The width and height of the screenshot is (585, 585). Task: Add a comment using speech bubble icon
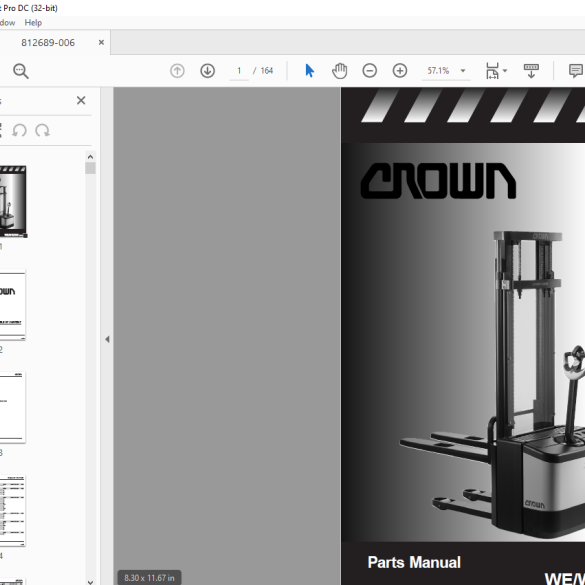click(x=576, y=71)
